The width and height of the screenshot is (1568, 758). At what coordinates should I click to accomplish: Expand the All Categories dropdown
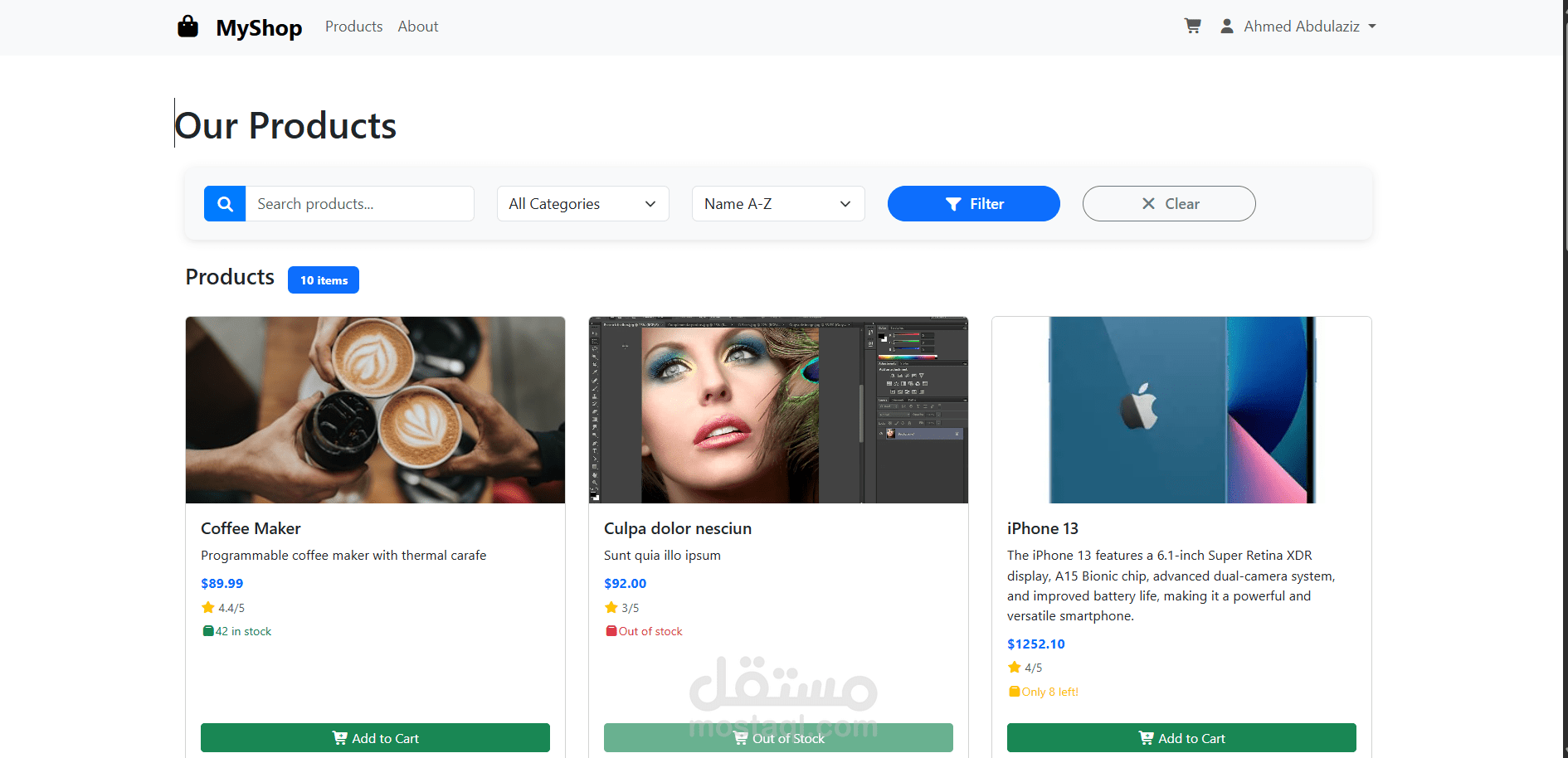pyautogui.click(x=583, y=204)
